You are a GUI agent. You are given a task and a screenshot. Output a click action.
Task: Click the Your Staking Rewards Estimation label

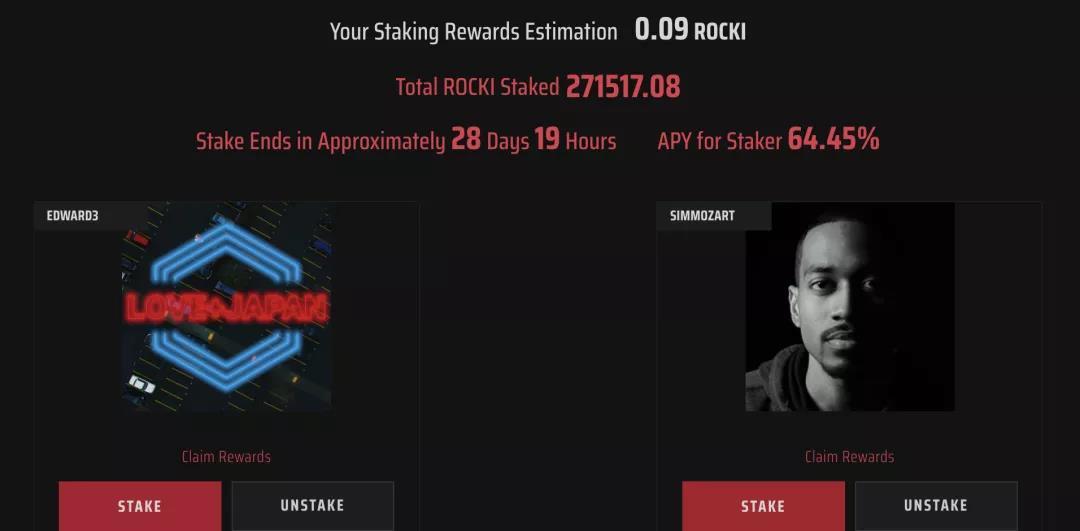click(x=473, y=32)
